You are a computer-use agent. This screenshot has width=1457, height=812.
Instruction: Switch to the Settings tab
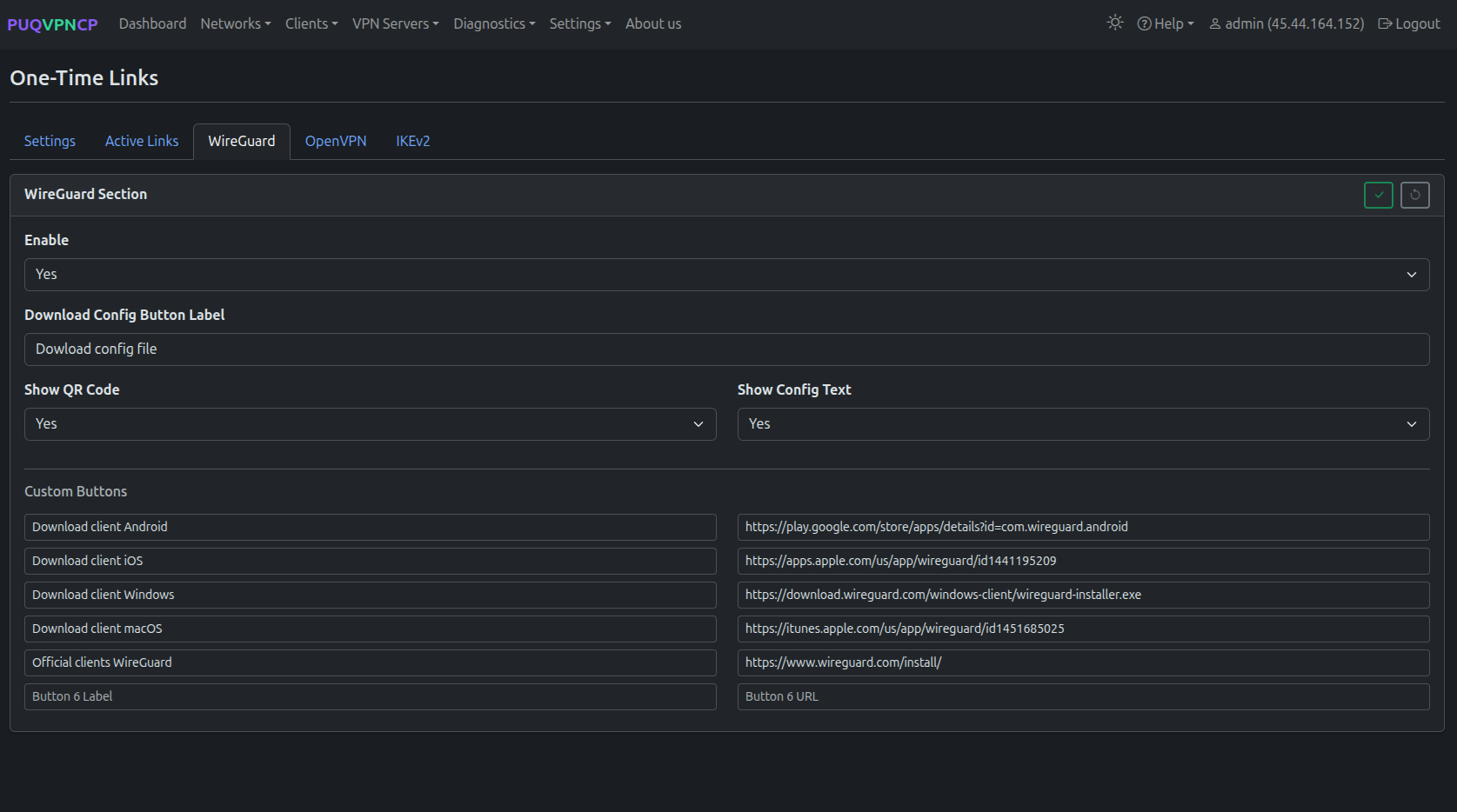click(x=50, y=141)
